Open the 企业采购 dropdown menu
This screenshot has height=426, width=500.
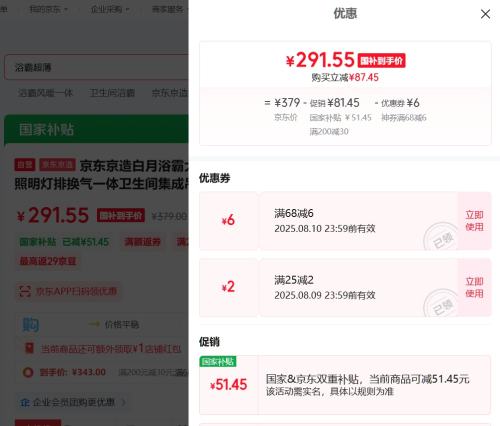(x=109, y=9)
